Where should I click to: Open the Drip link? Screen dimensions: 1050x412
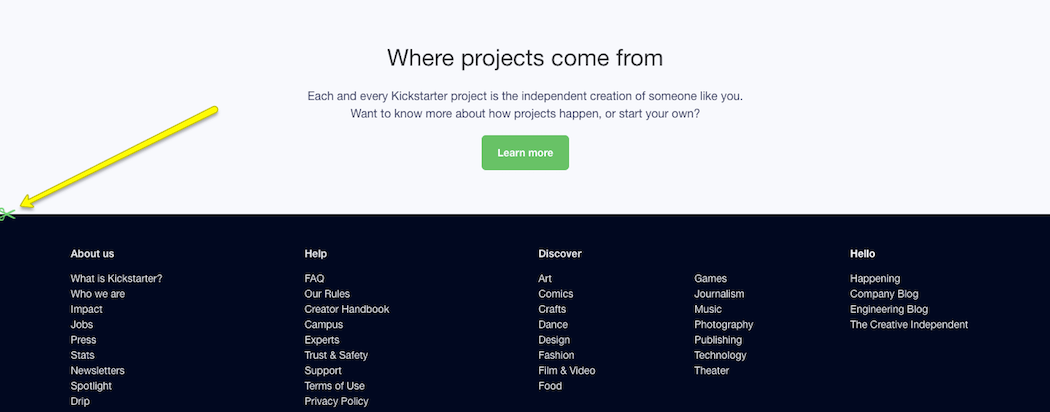(80, 402)
